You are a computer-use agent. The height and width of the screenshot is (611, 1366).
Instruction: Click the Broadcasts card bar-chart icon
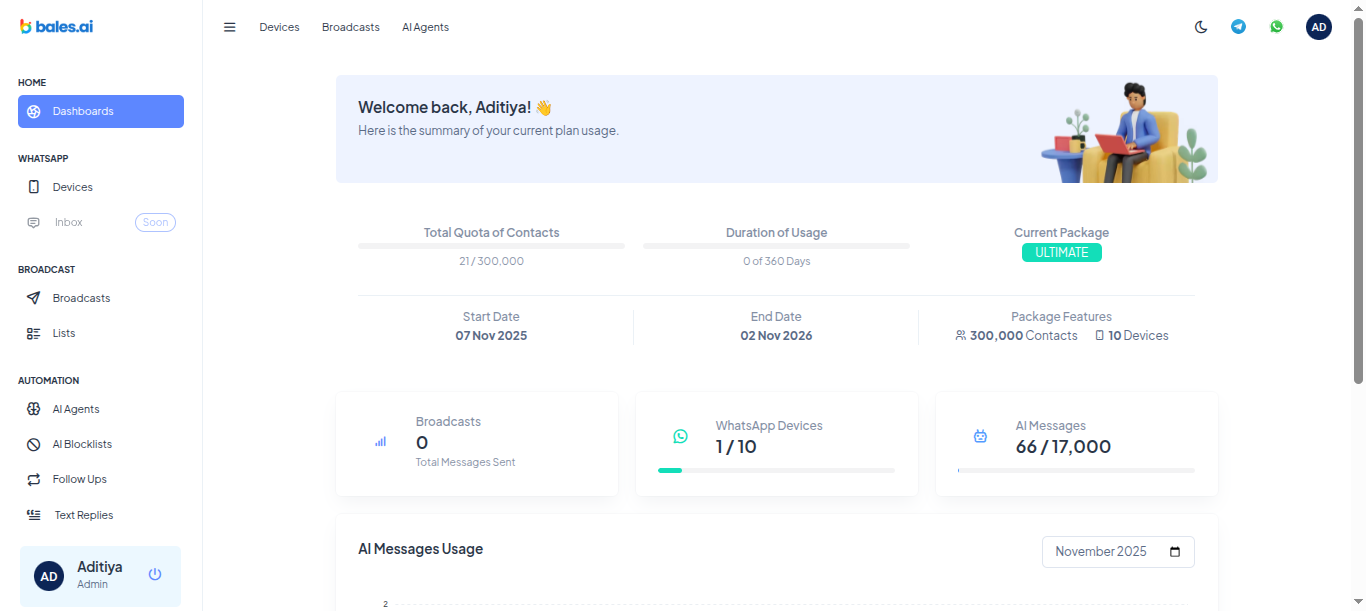380,441
